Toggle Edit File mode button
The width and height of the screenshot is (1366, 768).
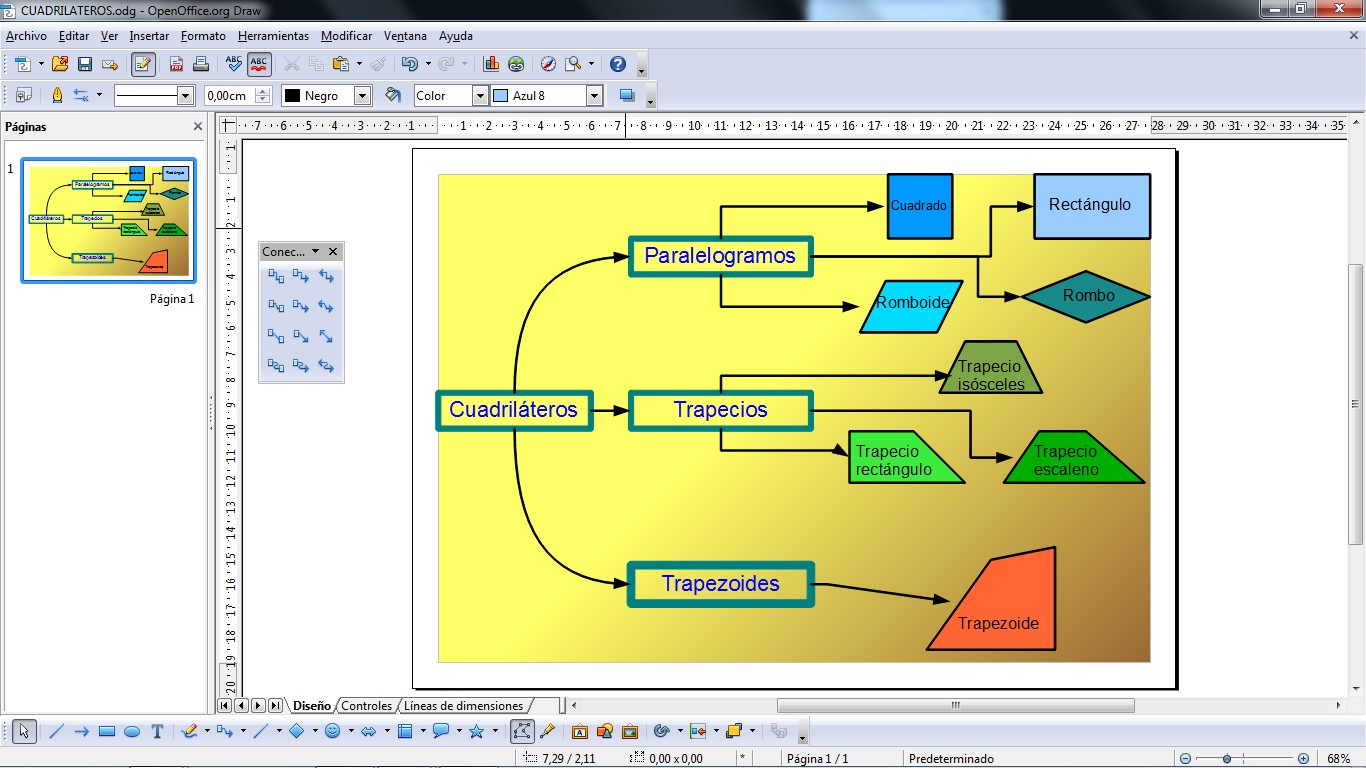click(x=143, y=64)
